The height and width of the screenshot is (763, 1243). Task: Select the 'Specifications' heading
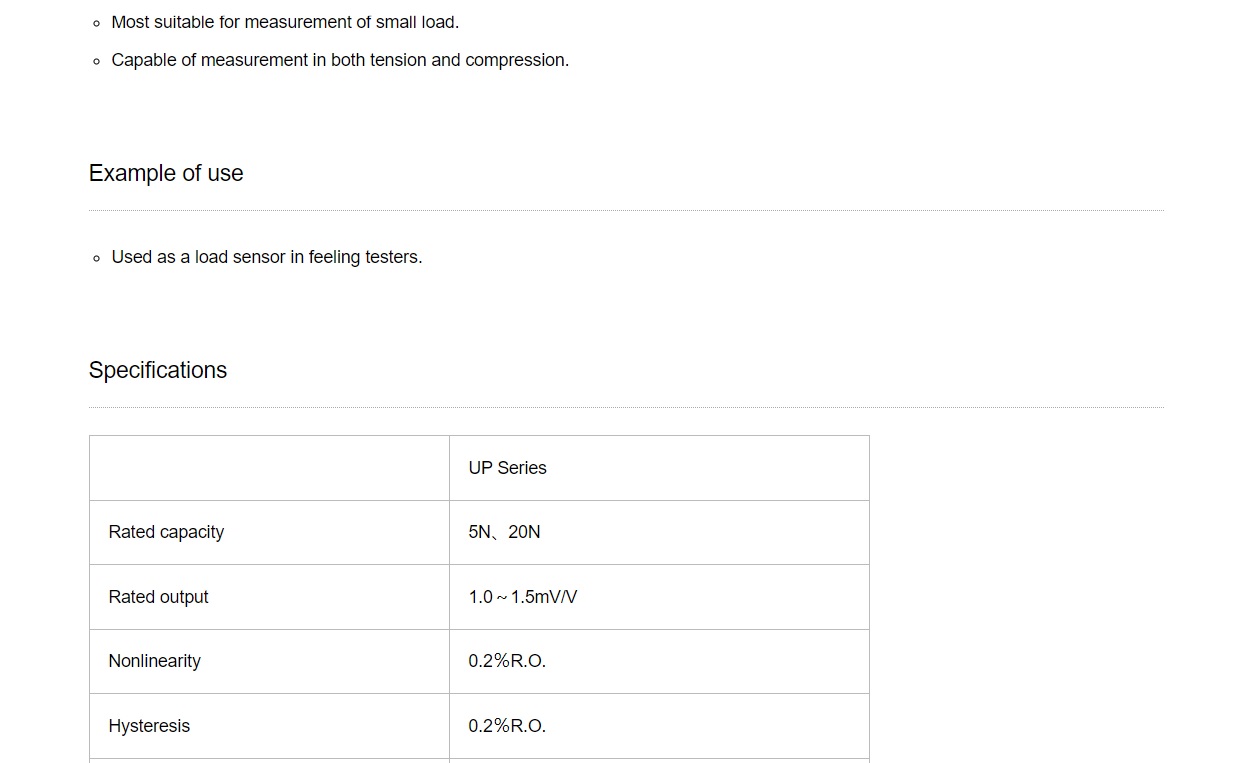[158, 370]
